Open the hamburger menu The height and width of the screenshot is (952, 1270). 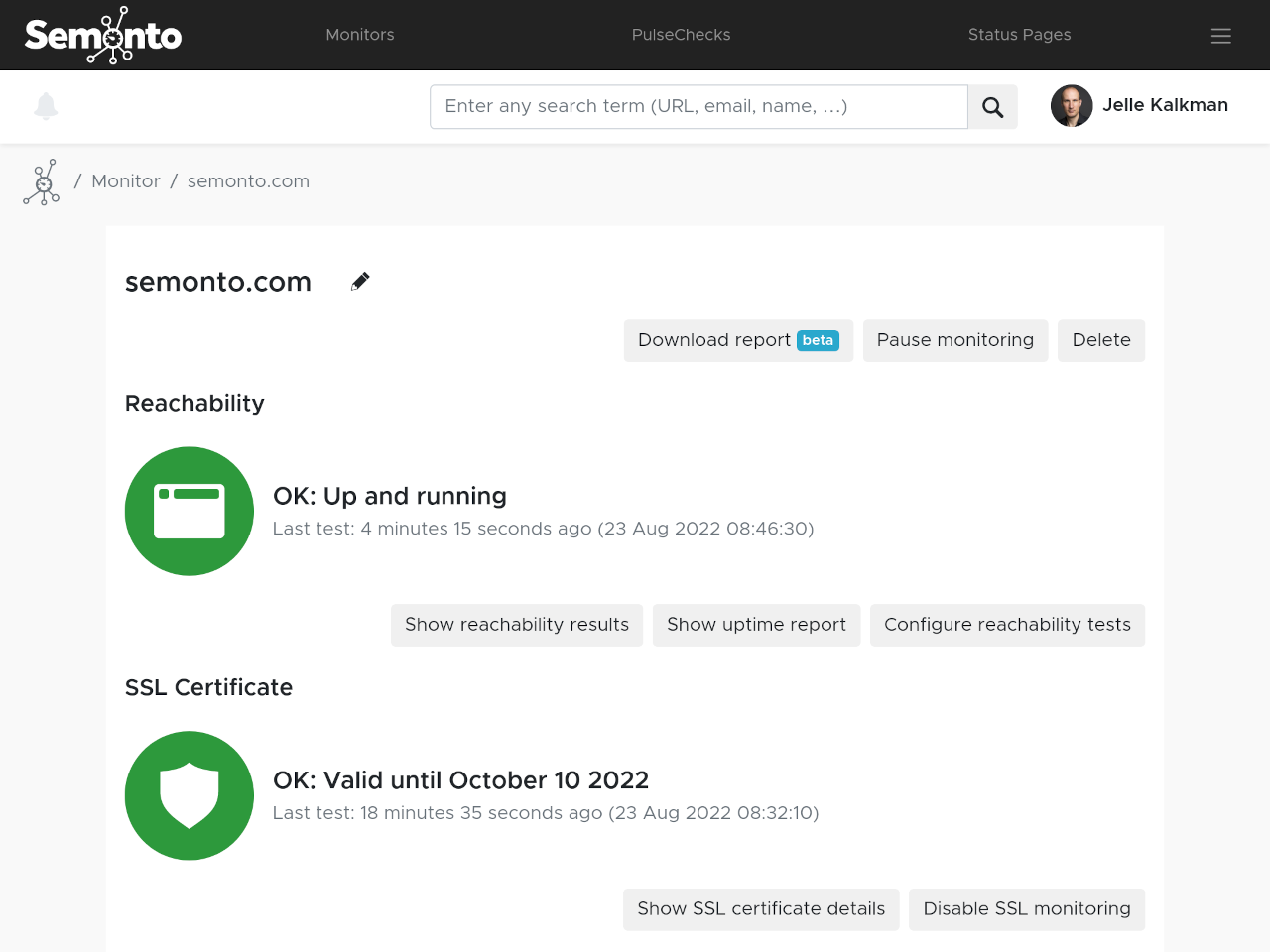[x=1220, y=36]
